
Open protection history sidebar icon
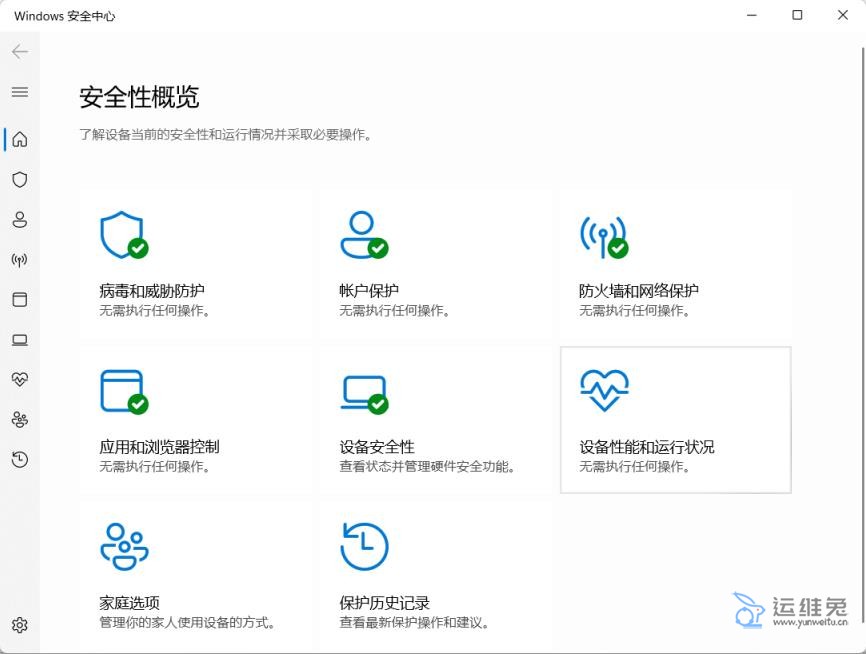pyautogui.click(x=19, y=460)
